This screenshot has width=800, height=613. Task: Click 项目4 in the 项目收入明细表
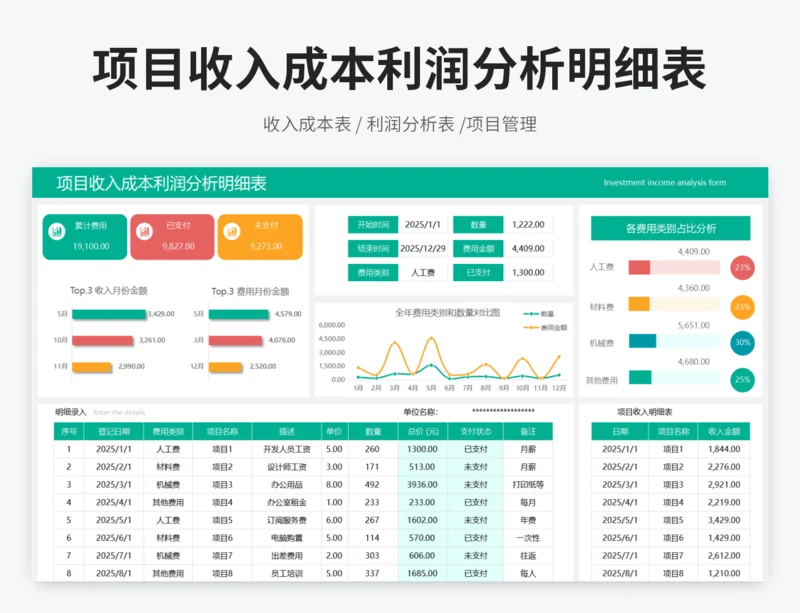pyautogui.click(x=673, y=503)
